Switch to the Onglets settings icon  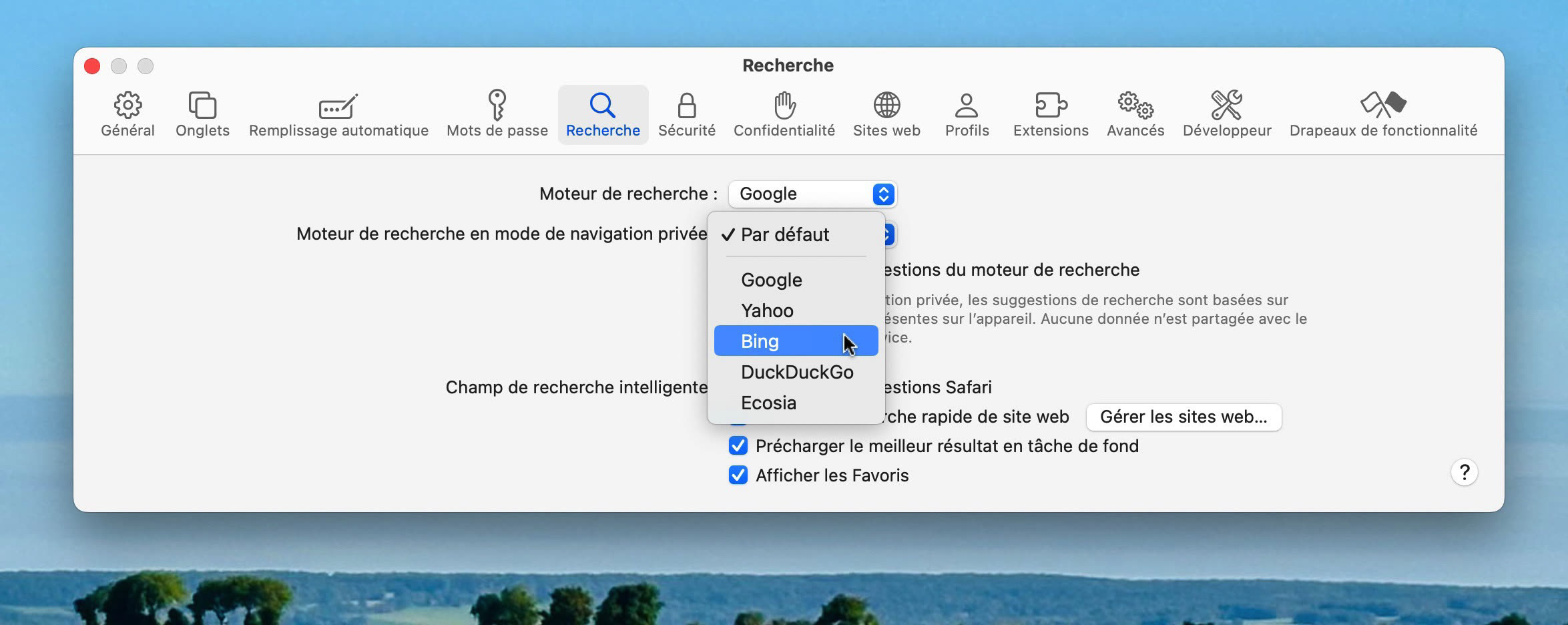coord(202,114)
